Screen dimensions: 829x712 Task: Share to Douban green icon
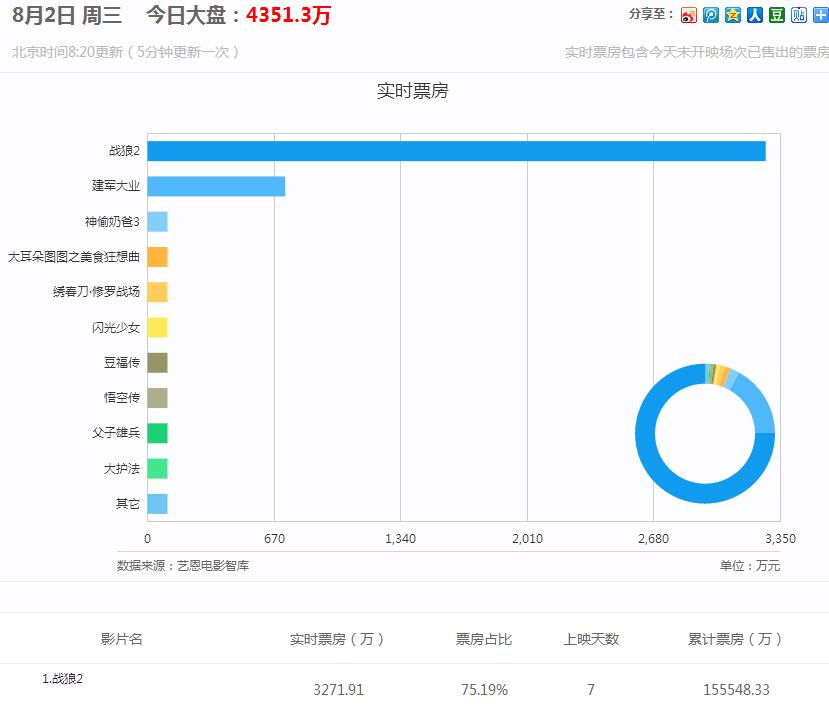tap(777, 15)
